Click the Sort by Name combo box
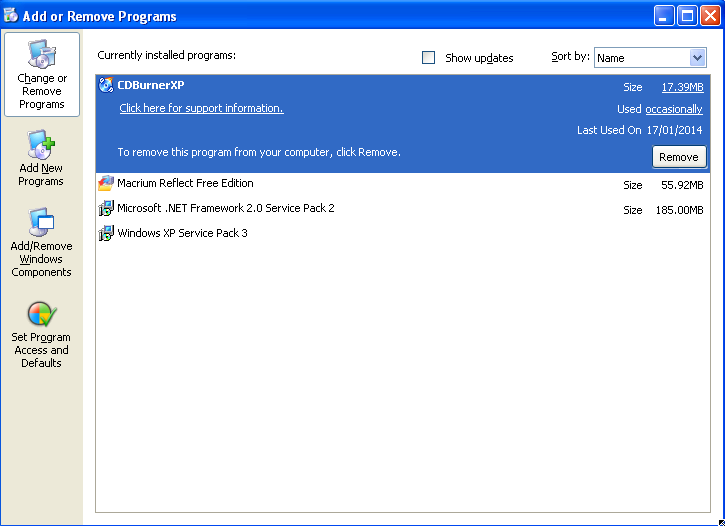The image size is (725, 526). click(640, 58)
